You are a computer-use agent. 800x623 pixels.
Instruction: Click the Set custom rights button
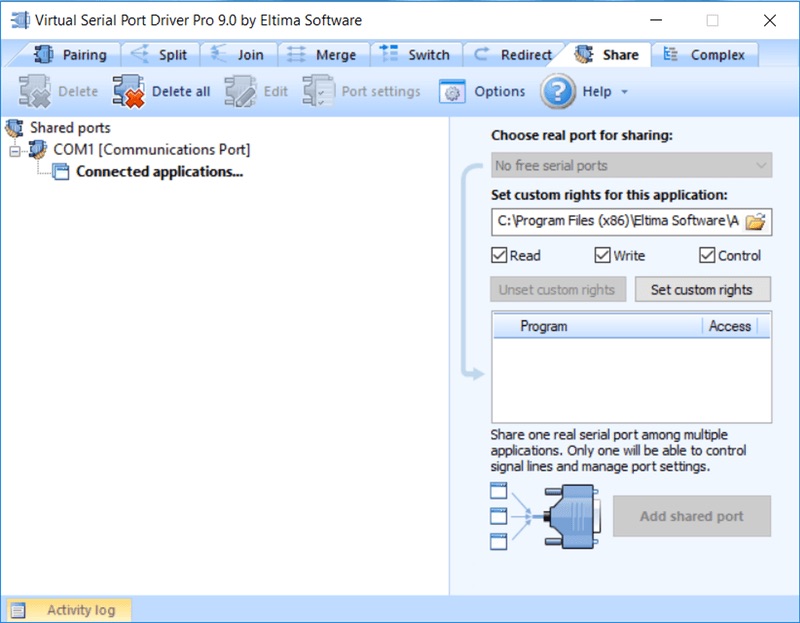point(703,289)
